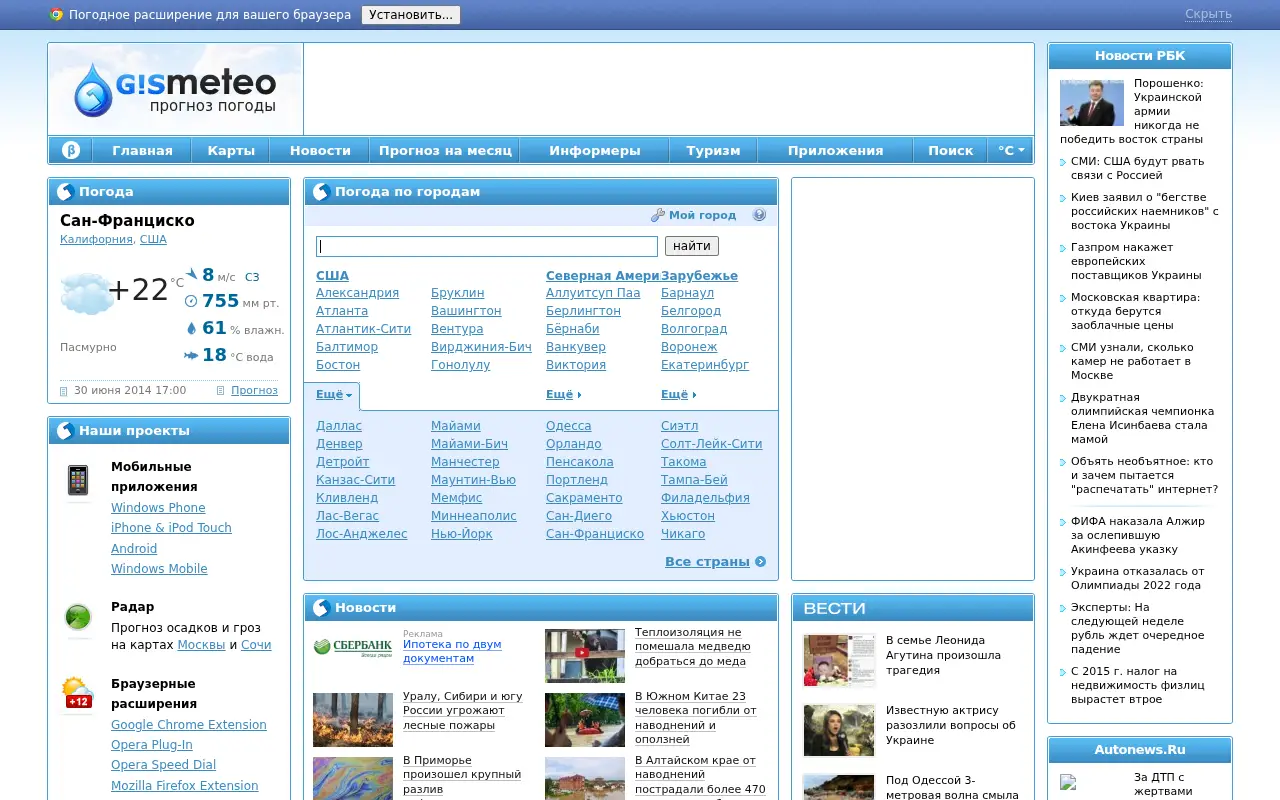This screenshot has width=1280, height=800.
Task: Click Скрыть to hide the banner
Action: click(x=1208, y=14)
